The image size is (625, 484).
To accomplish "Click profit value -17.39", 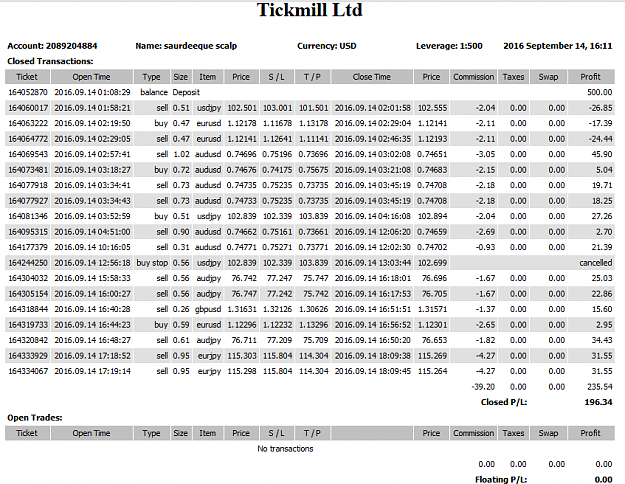I will tap(600, 123).
